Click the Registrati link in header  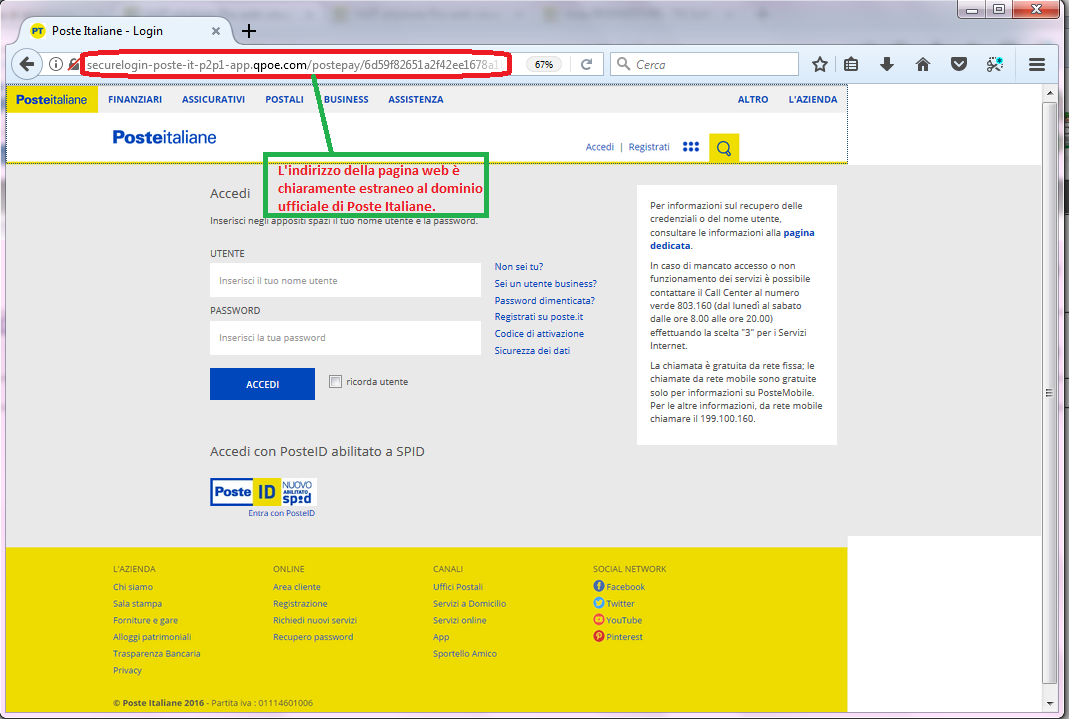pyautogui.click(x=649, y=147)
